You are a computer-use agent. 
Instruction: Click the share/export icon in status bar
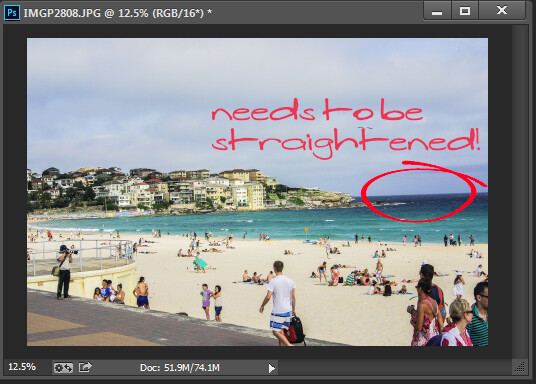(x=85, y=367)
